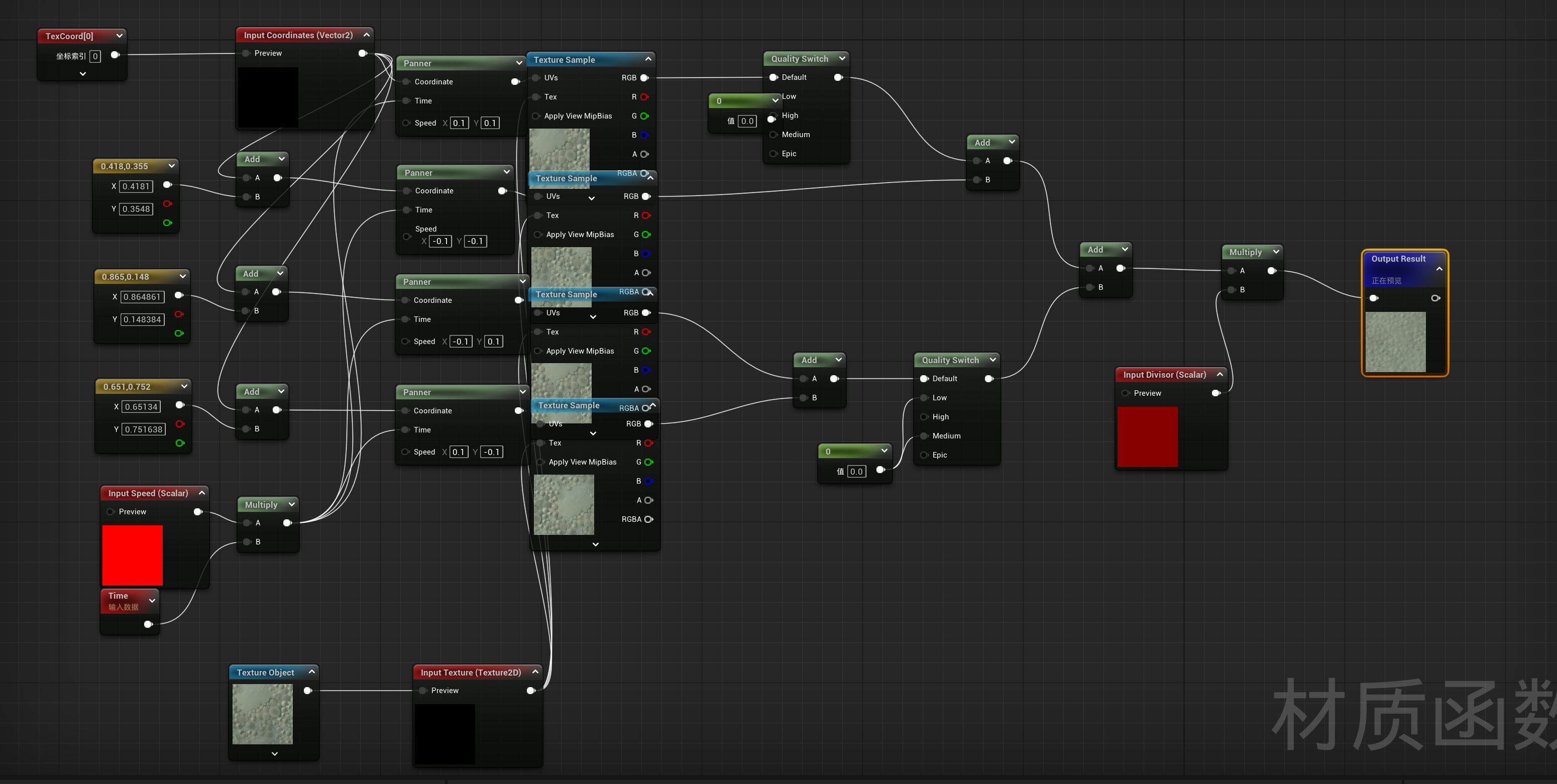Expand the Texture Object node bottom arrow
This screenshot has width=1557, height=784.
pos(274,754)
